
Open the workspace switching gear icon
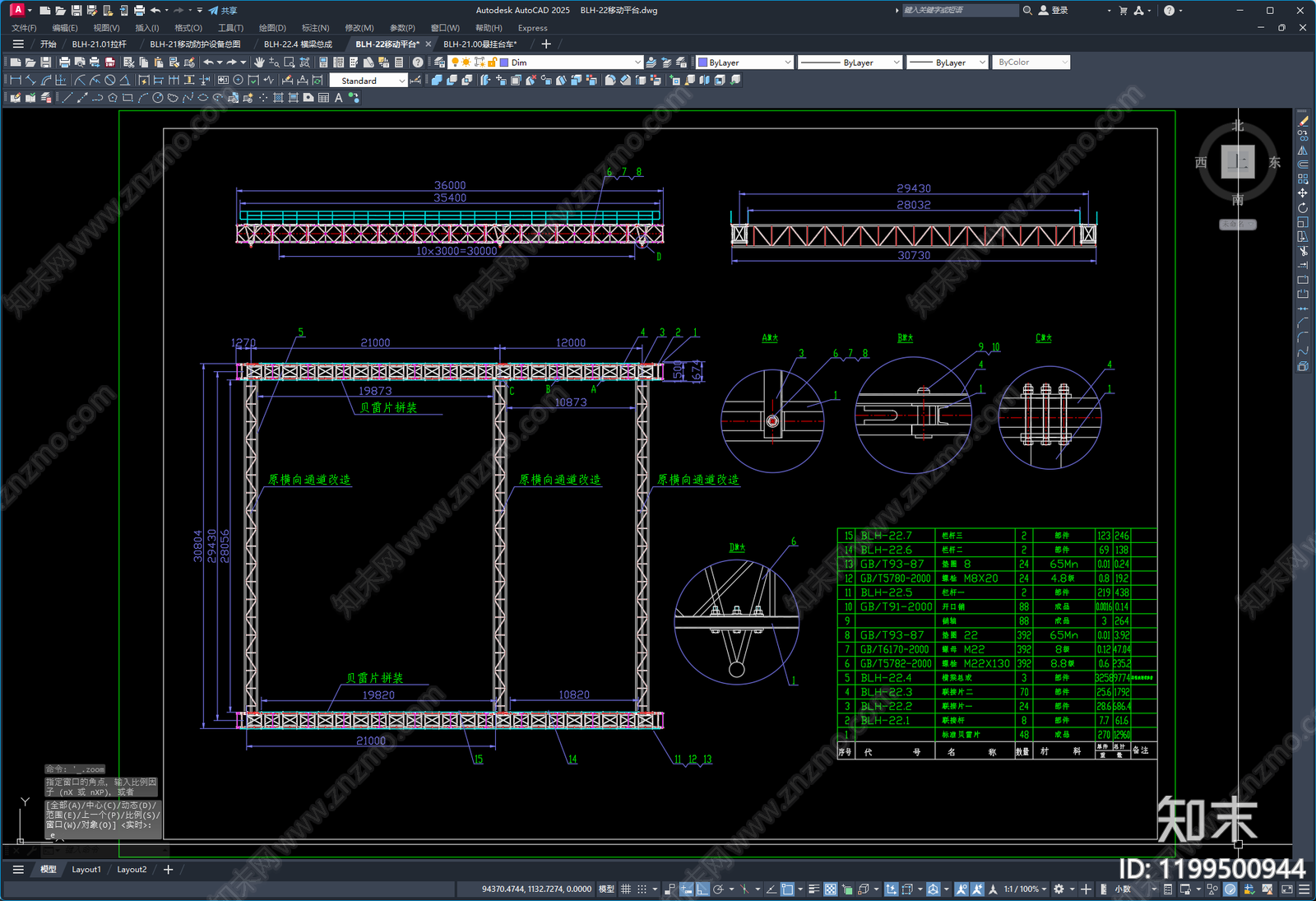pyautogui.click(x=1059, y=889)
